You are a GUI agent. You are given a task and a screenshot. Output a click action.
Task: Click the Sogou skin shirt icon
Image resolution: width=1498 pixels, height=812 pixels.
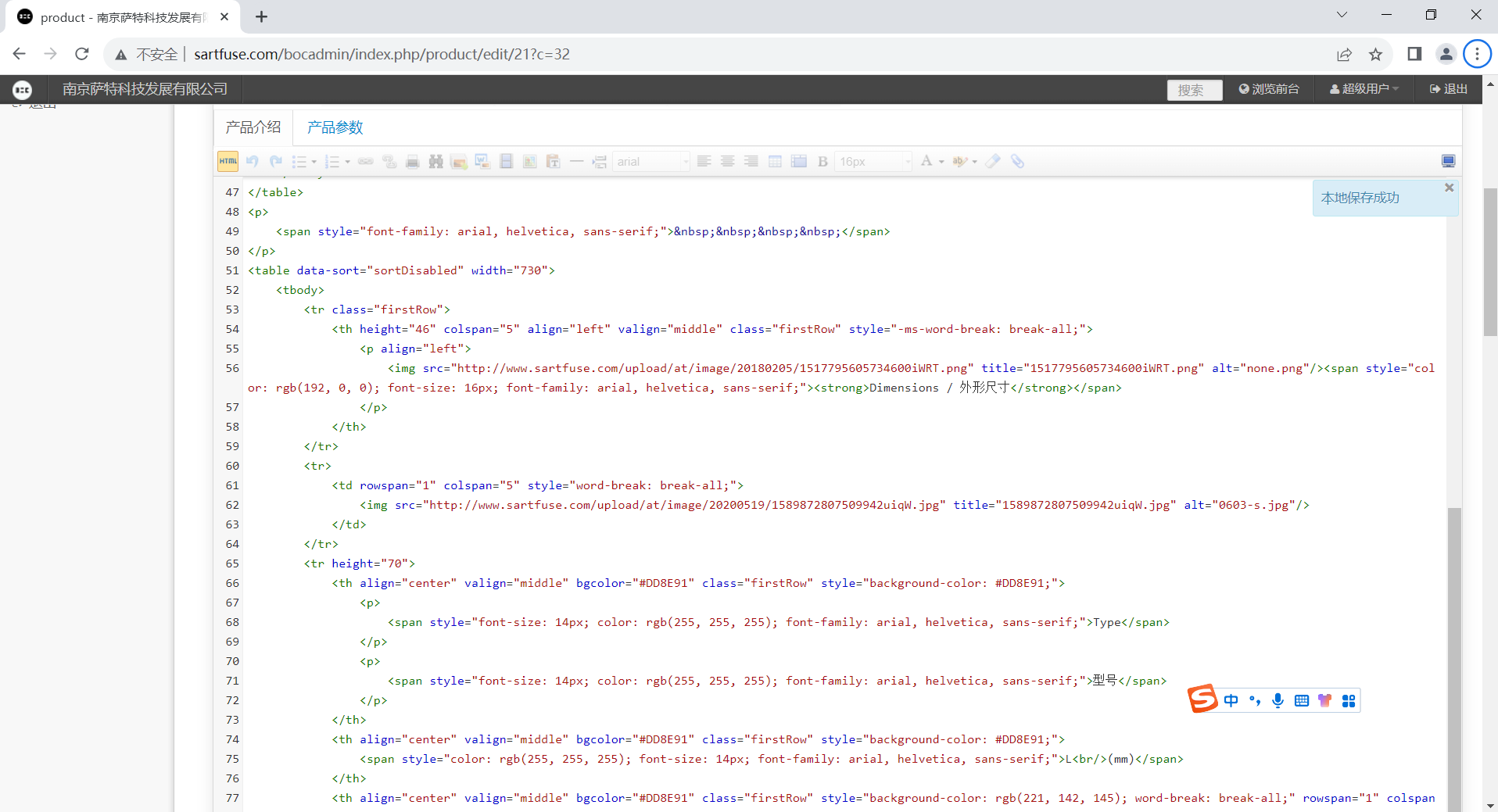1324,700
